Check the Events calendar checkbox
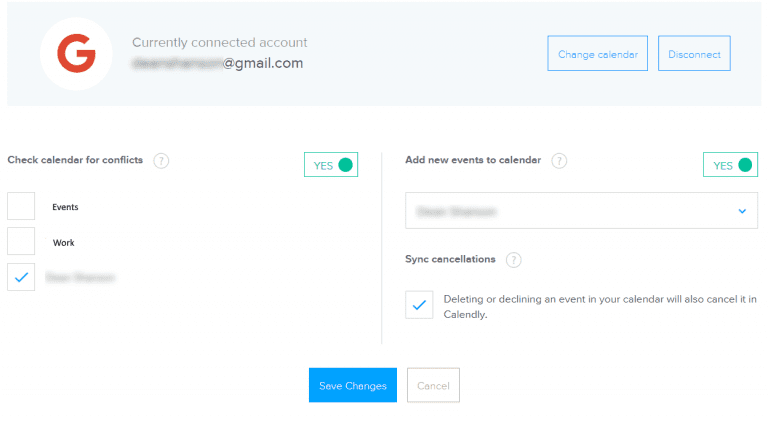 point(21,206)
